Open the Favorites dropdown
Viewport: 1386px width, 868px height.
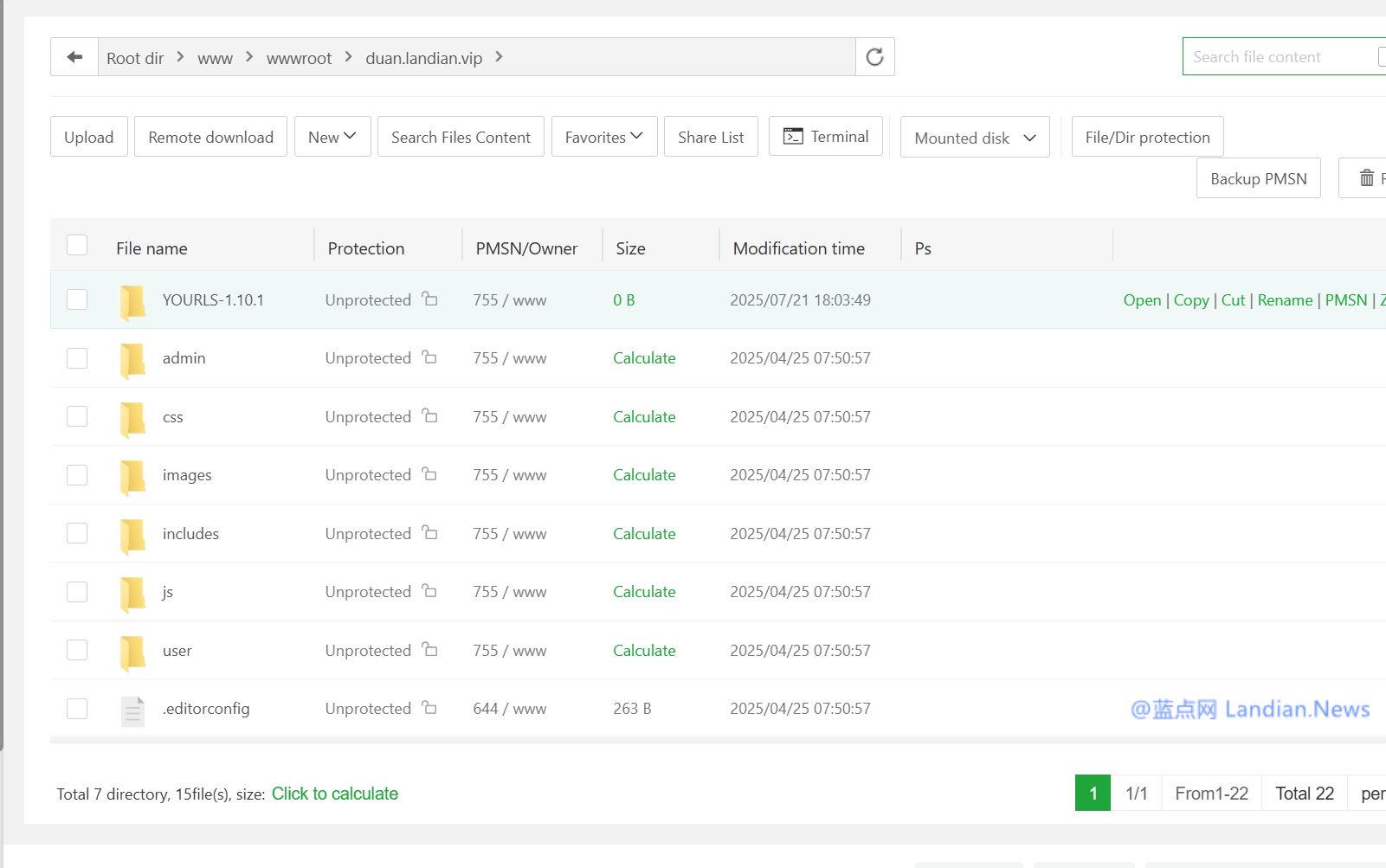tap(604, 137)
